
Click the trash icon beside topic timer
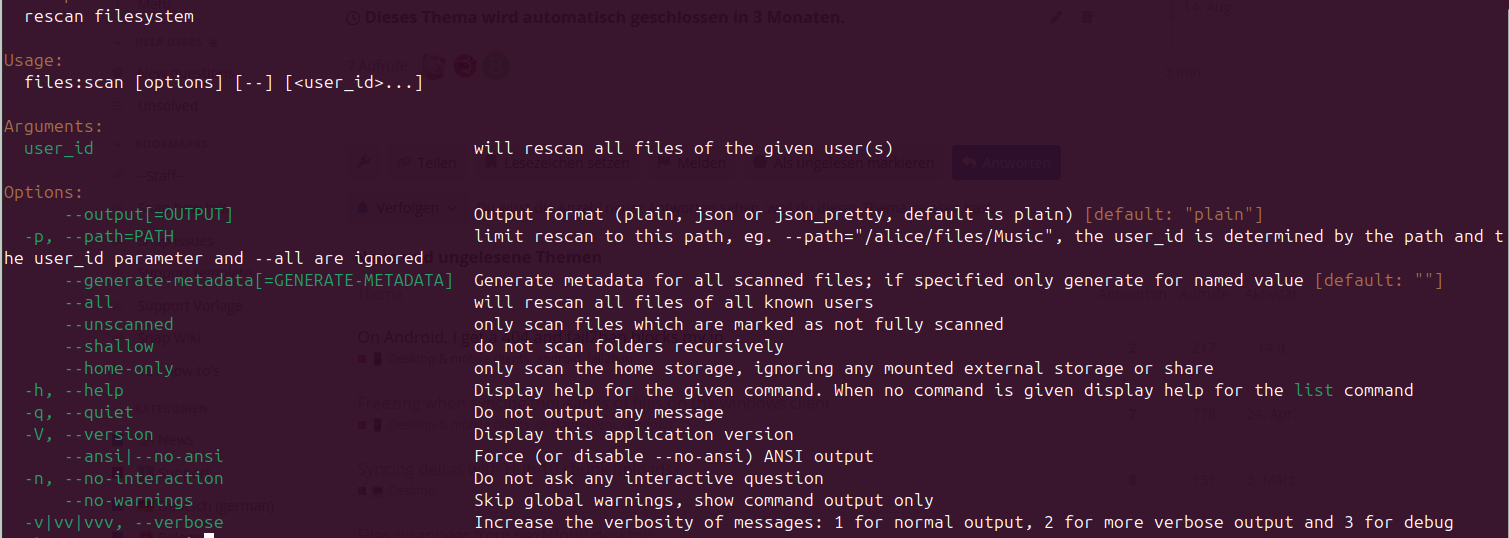coord(1088,17)
